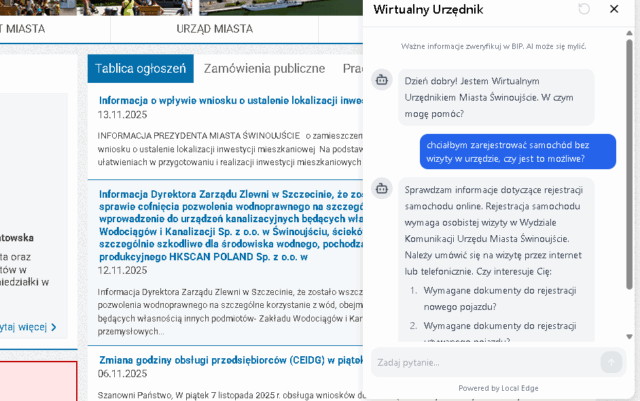Image resolution: width=640 pixels, height=401 pixels.
Task: Click the bot avatar beside the greeting message
Action: [x=381, y=80]
